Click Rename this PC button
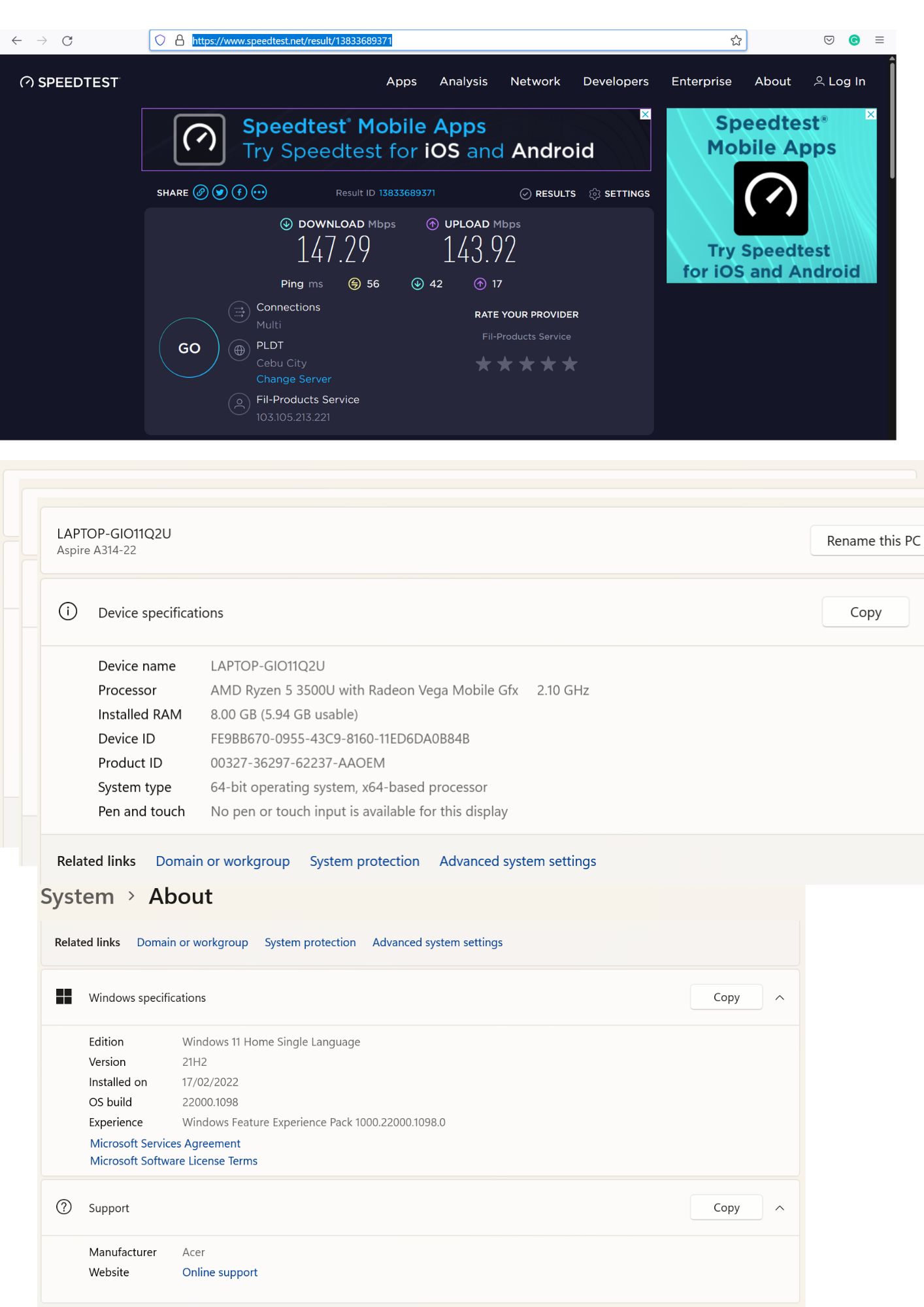This screenshot has width=924, height=1307. click(x=868, y=541)
